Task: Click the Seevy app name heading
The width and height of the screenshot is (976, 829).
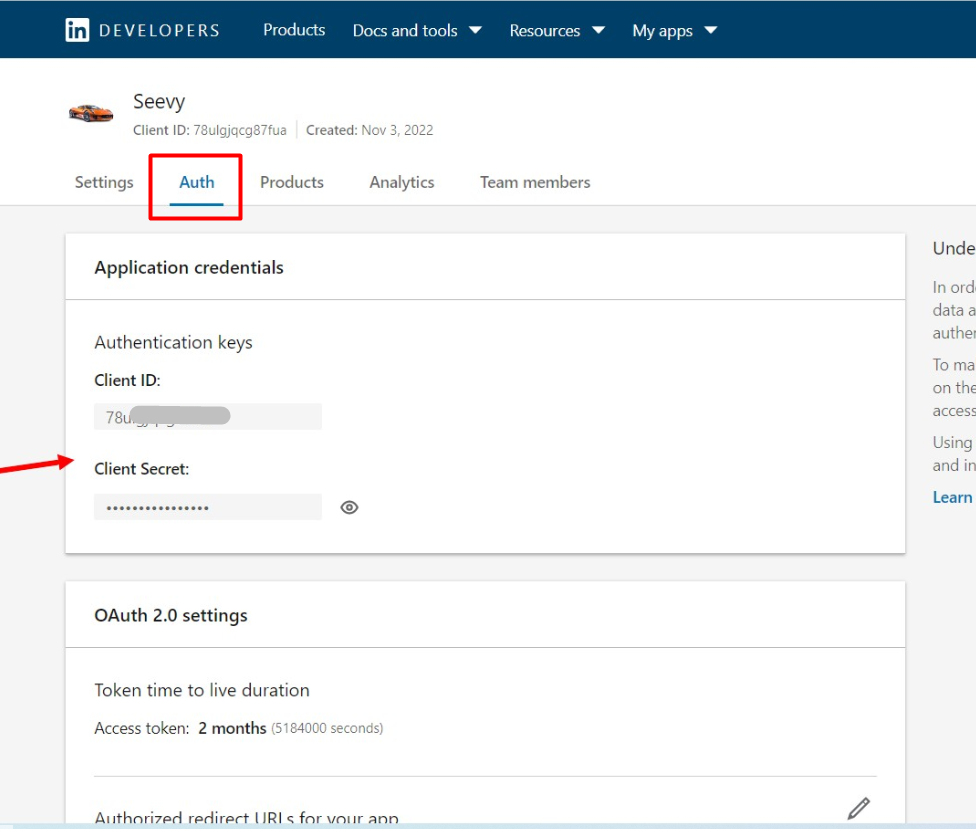Action: (159, 101)
